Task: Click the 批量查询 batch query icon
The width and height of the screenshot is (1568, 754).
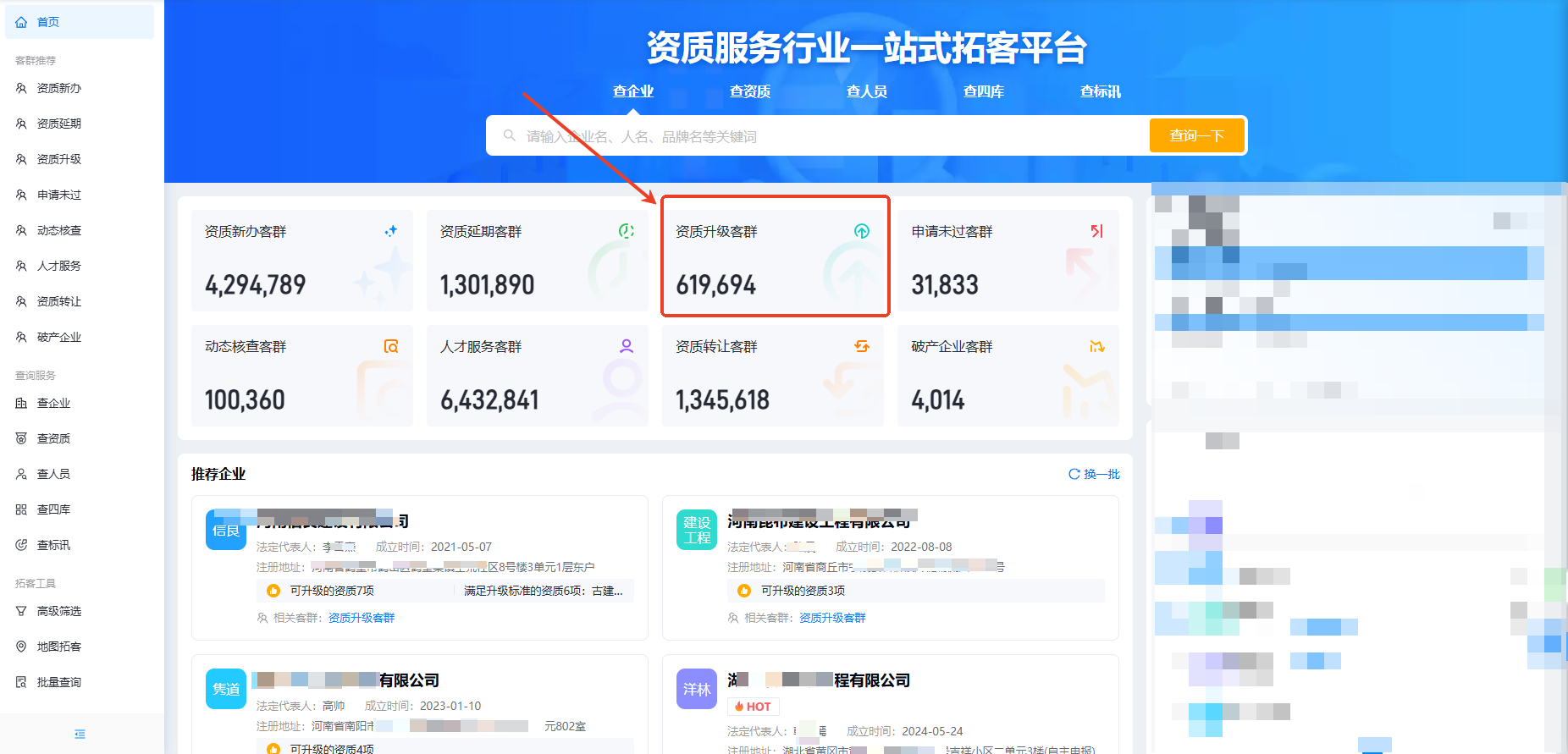Action: [x=21, y=682]
